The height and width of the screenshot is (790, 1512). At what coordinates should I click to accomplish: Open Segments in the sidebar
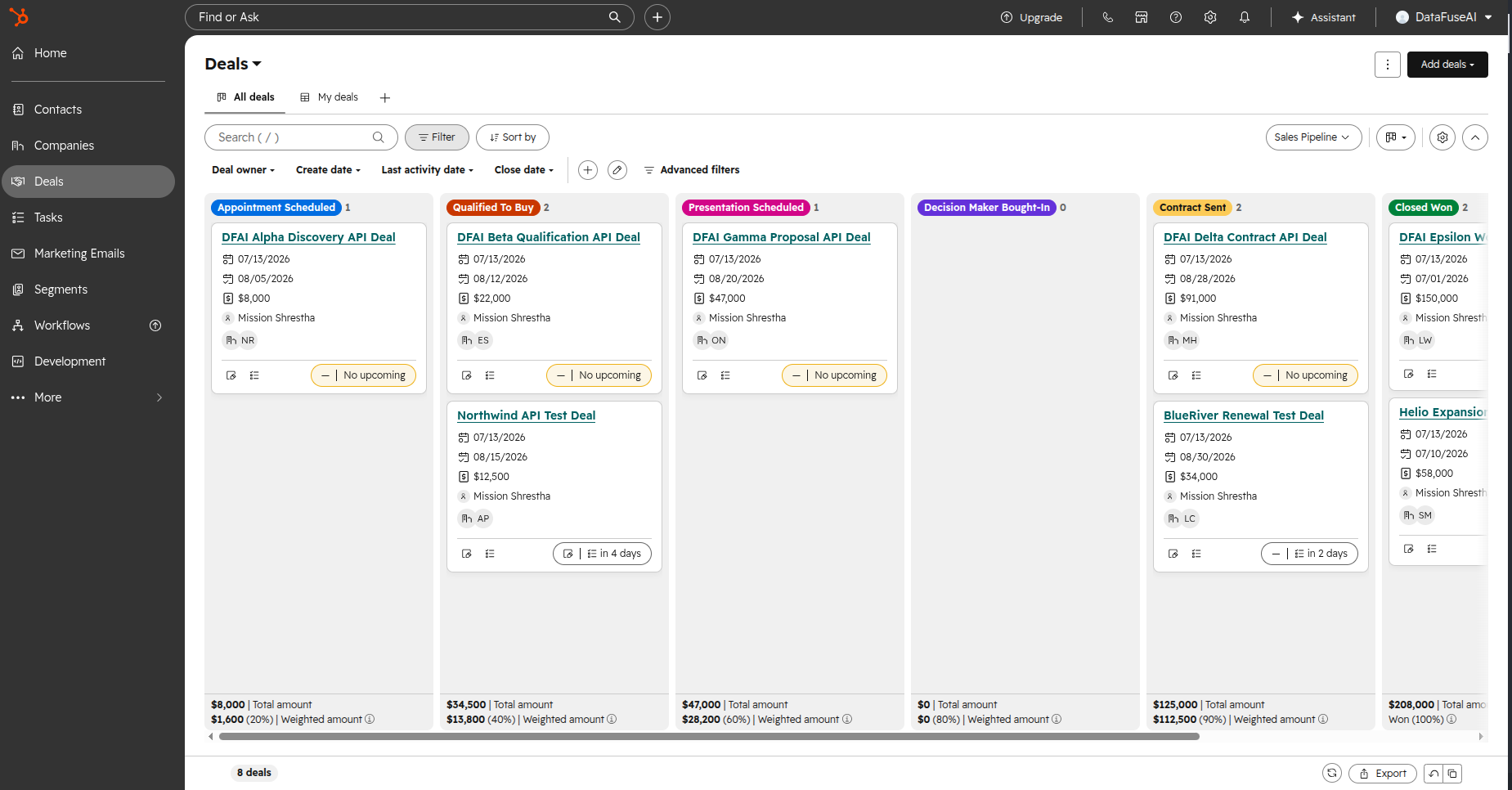(x=88, y=290)
